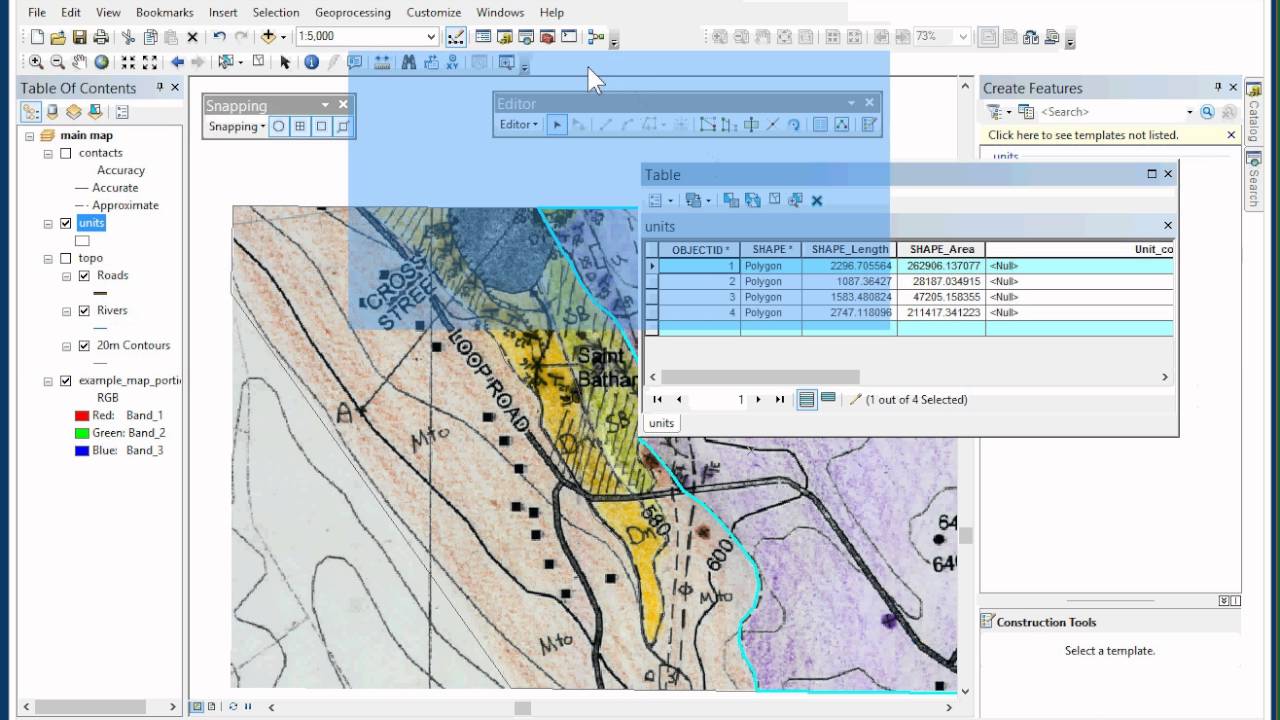Open the Table Options dropdown
1280x720 pixels.
pos(661,200)
